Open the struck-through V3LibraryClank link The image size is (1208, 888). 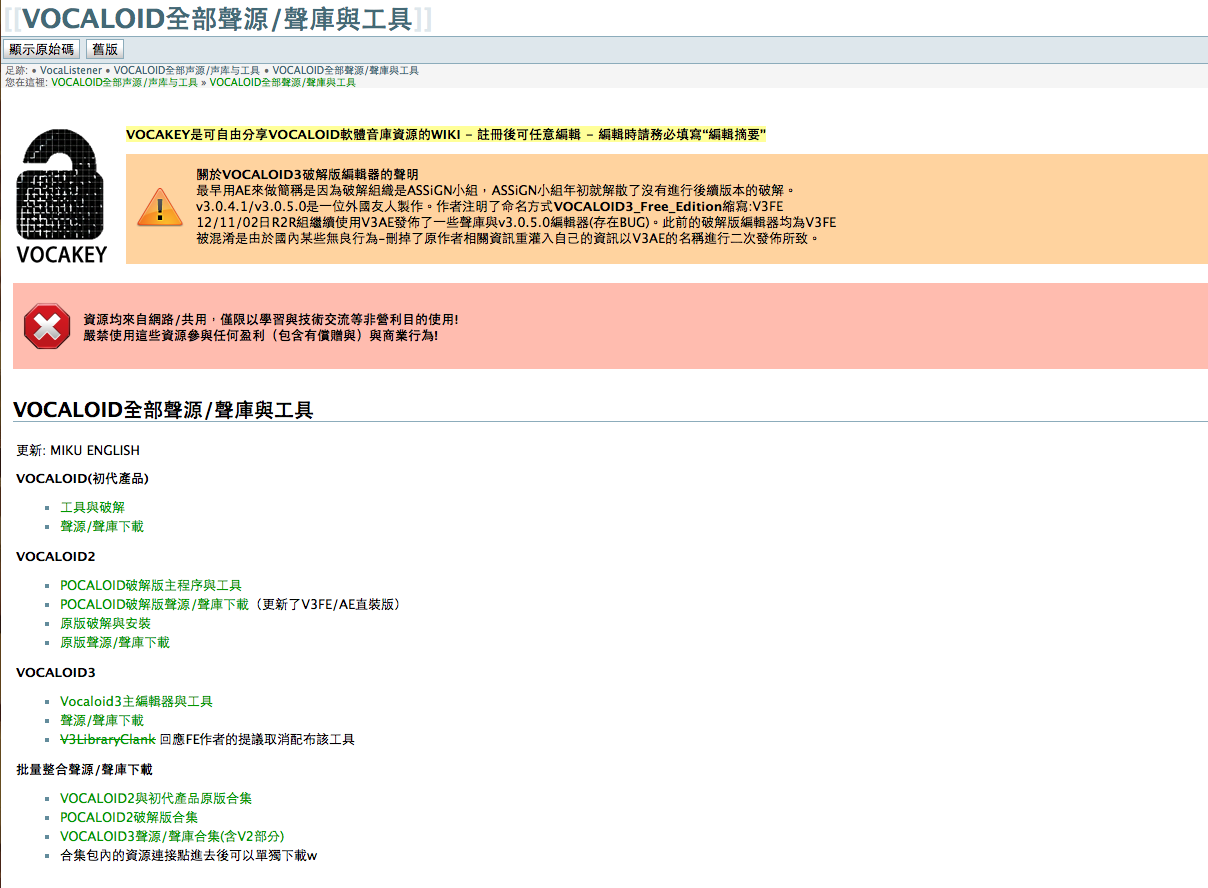(x=108, y=739)
